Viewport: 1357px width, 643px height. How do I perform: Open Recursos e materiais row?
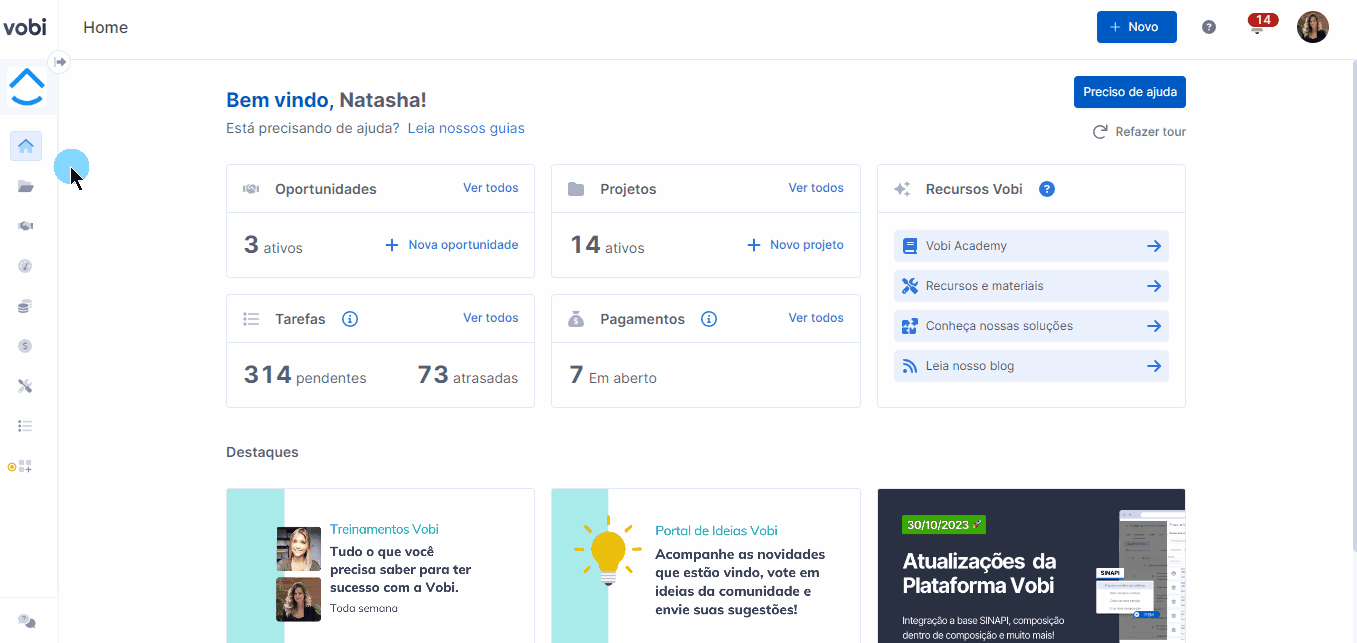pyautogui.click(x=1031, y=286)
